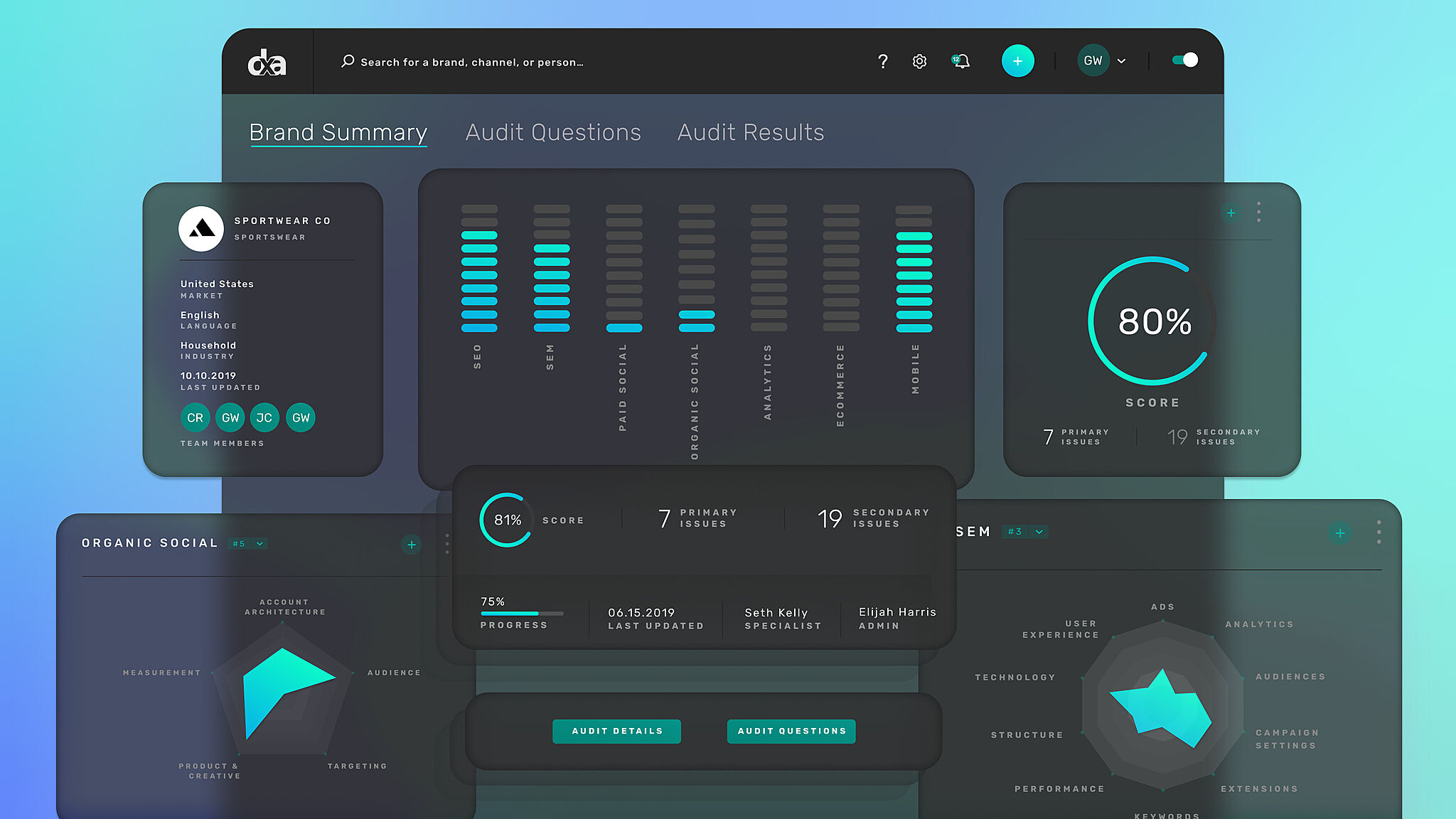Click 'Audiences' radar label on SEM card

(1290, 677)
